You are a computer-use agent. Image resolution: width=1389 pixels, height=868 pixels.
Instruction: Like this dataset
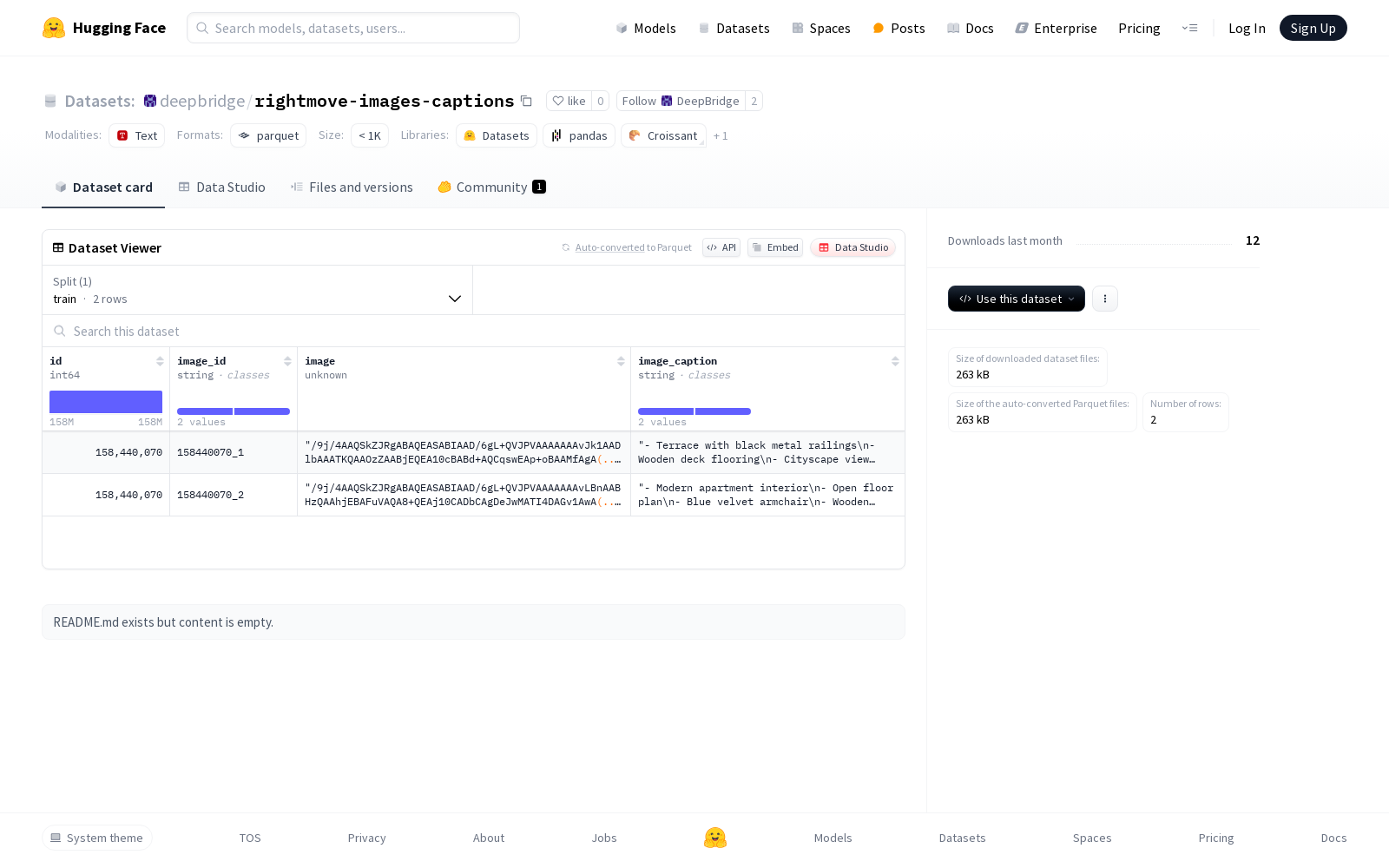[569, 101]
